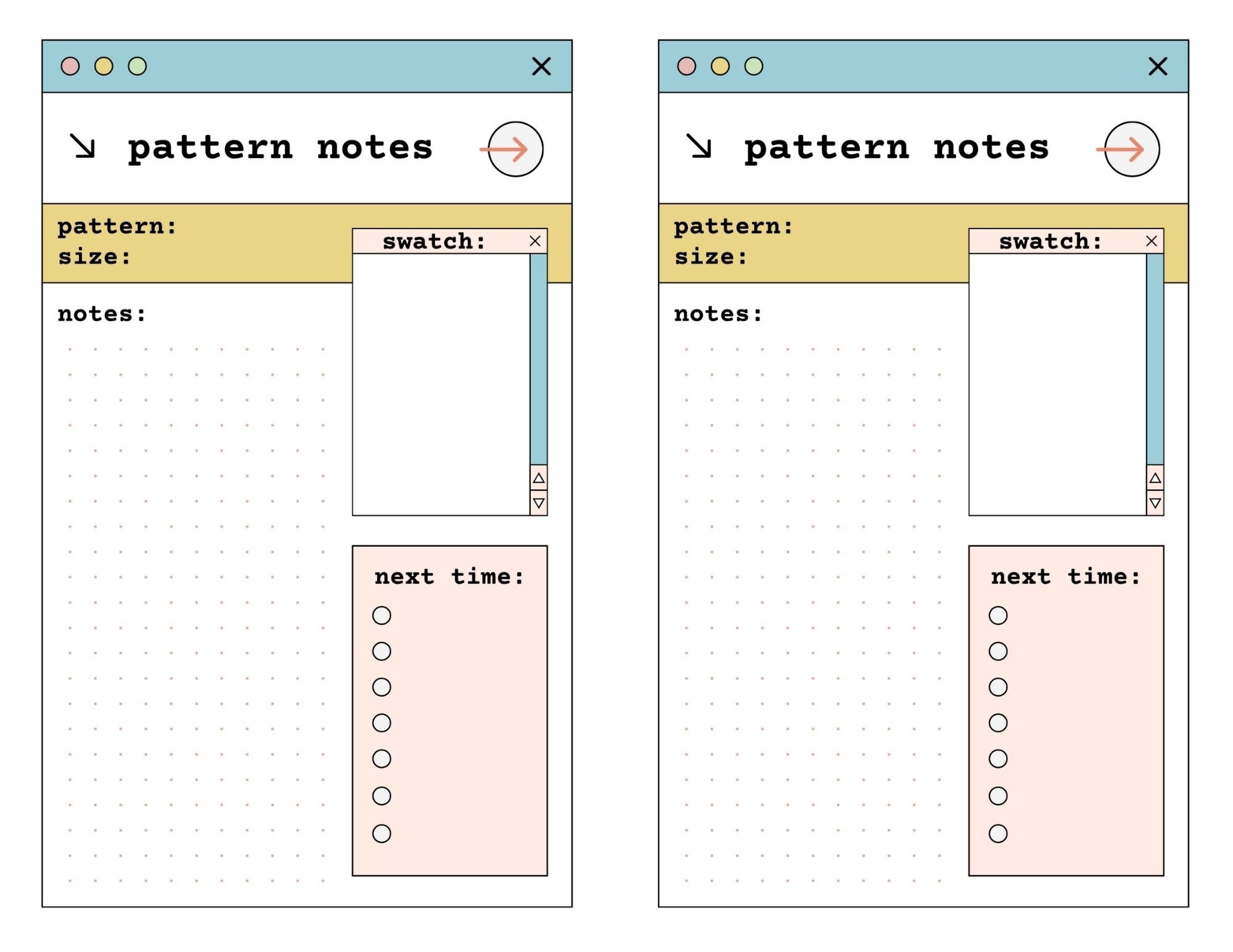Screen dimensions: 1233x952
Task: Click scroll down triangle in left swatch panel
Action: (x=538, y=503)
